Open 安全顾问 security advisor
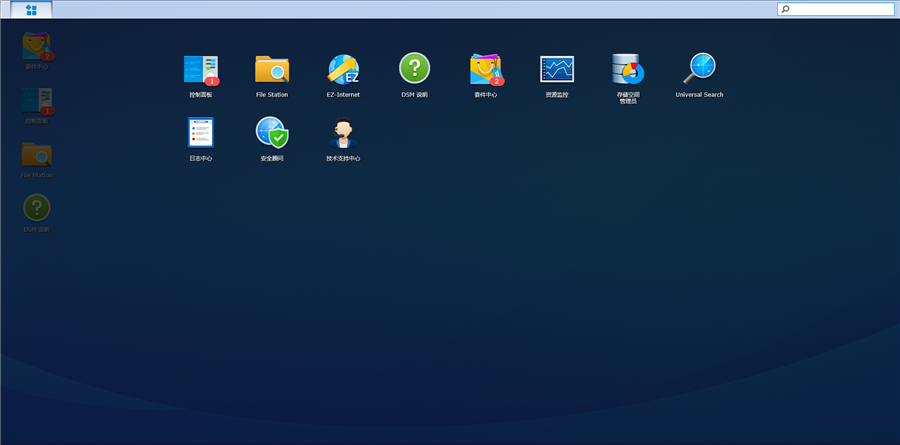Viewport: 900px width, 445px height. [x=271, y=132]
